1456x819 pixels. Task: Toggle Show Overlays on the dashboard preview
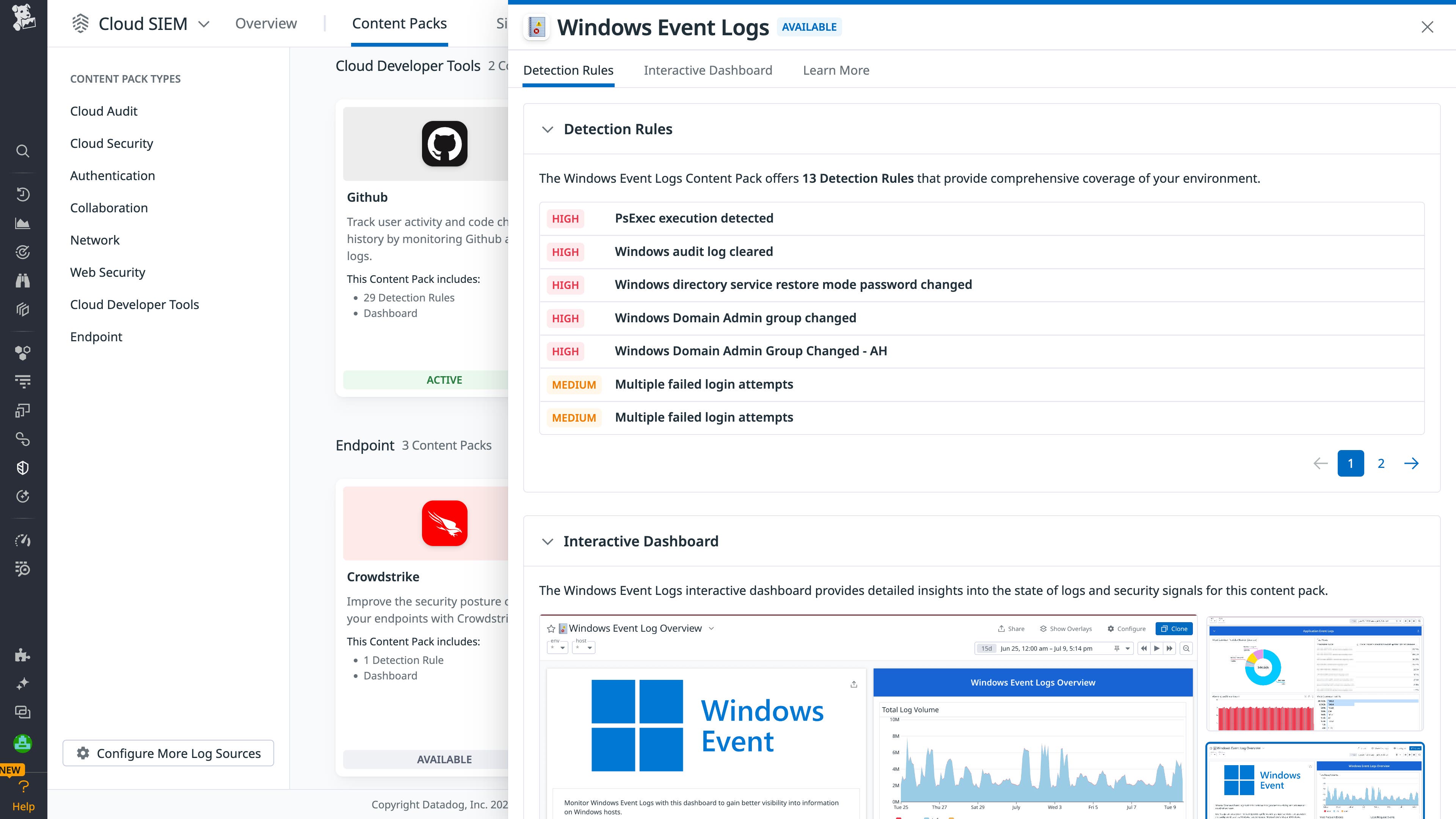[1065, 629]
